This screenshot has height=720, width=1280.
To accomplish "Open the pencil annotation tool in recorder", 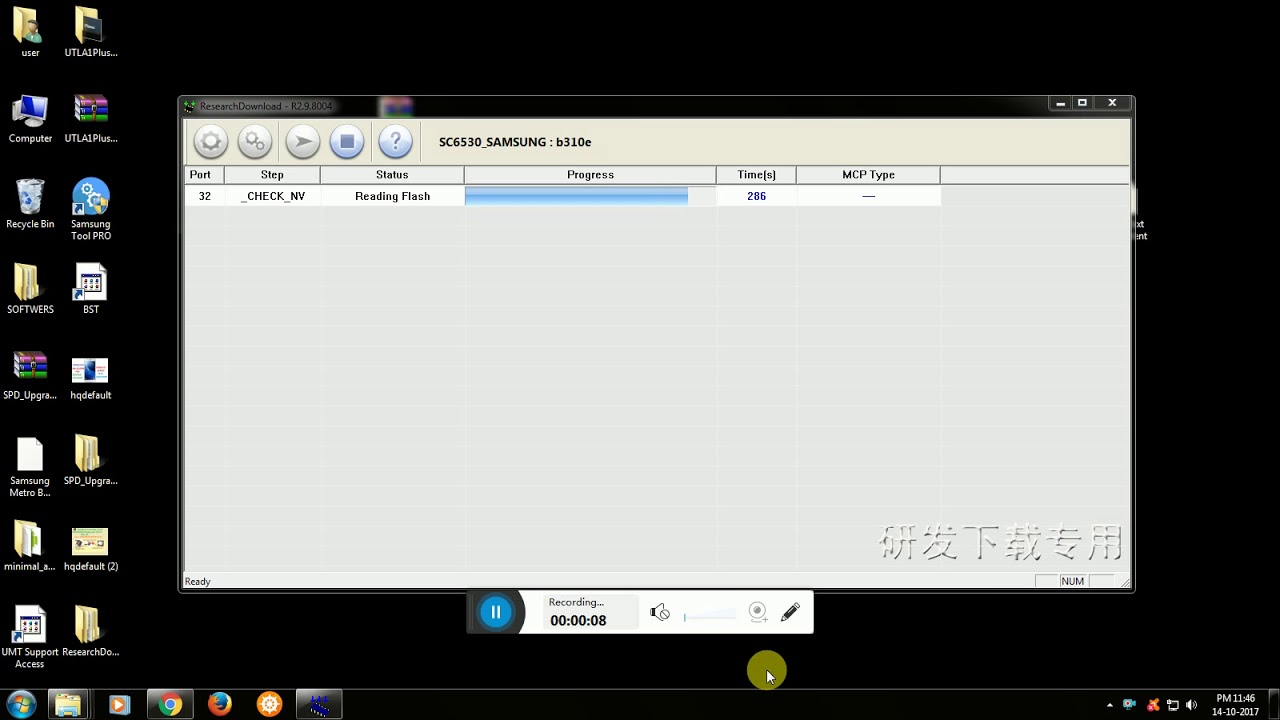I will [790, 612].
